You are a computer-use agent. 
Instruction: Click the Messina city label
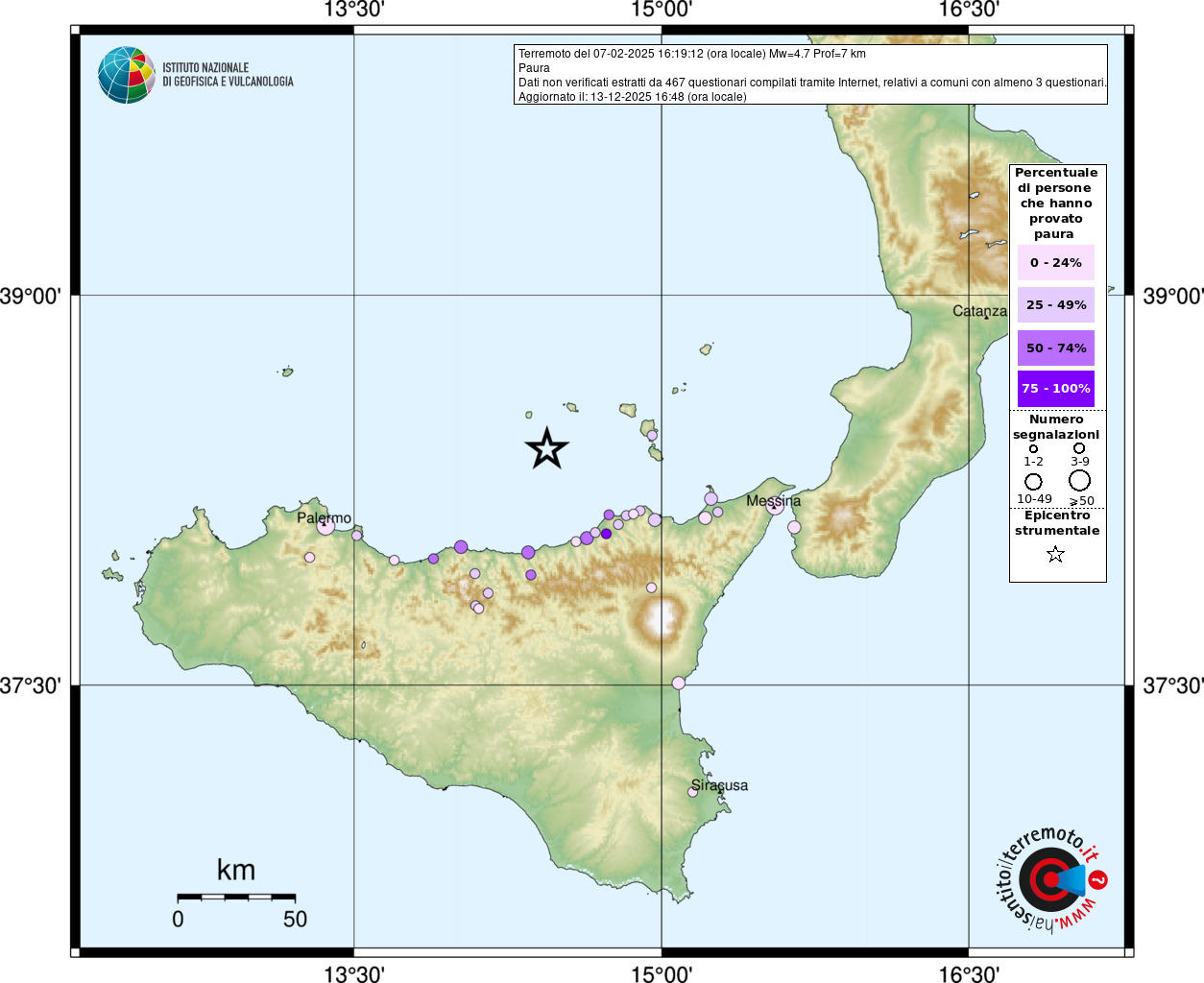(x=773, y=501)
